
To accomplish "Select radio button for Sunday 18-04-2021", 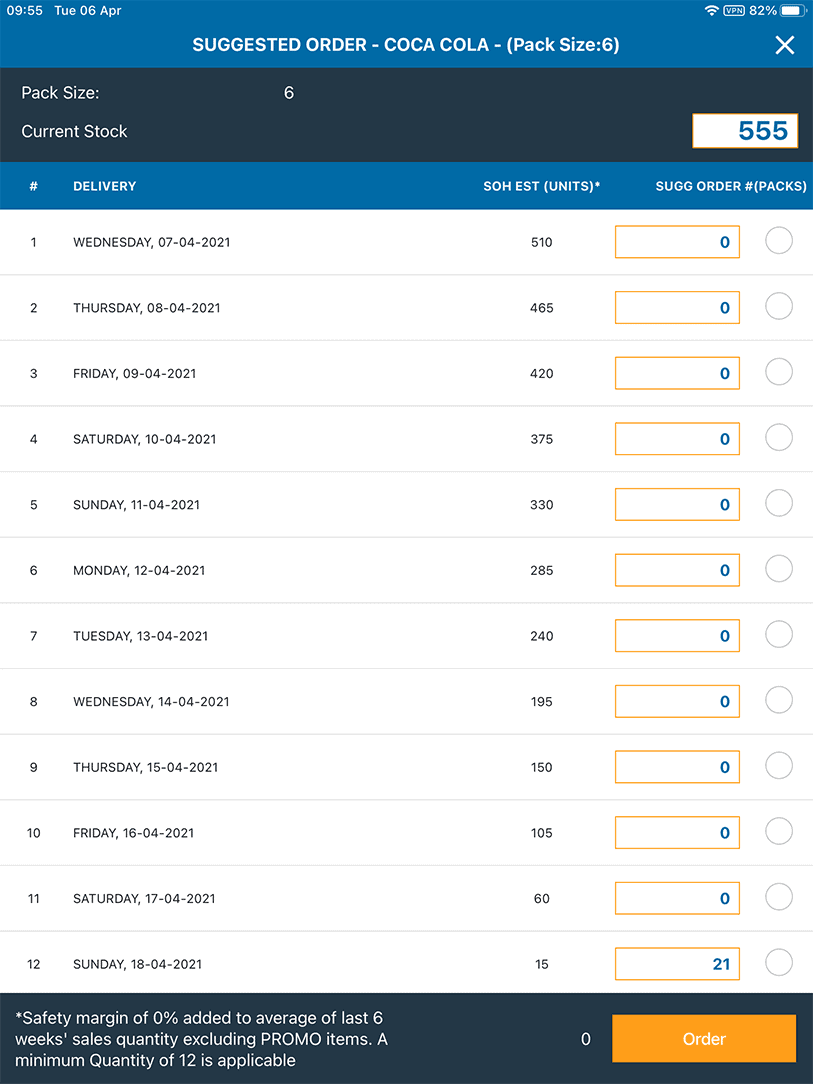I will tap(778, 963).
